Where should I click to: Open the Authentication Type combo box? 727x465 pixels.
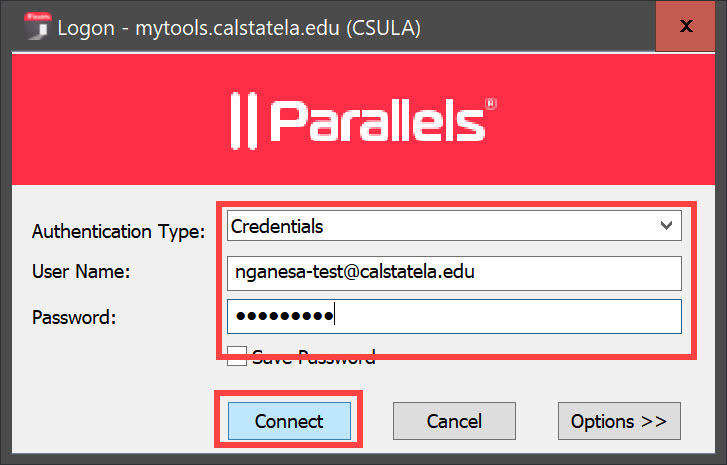click(454, 226)
